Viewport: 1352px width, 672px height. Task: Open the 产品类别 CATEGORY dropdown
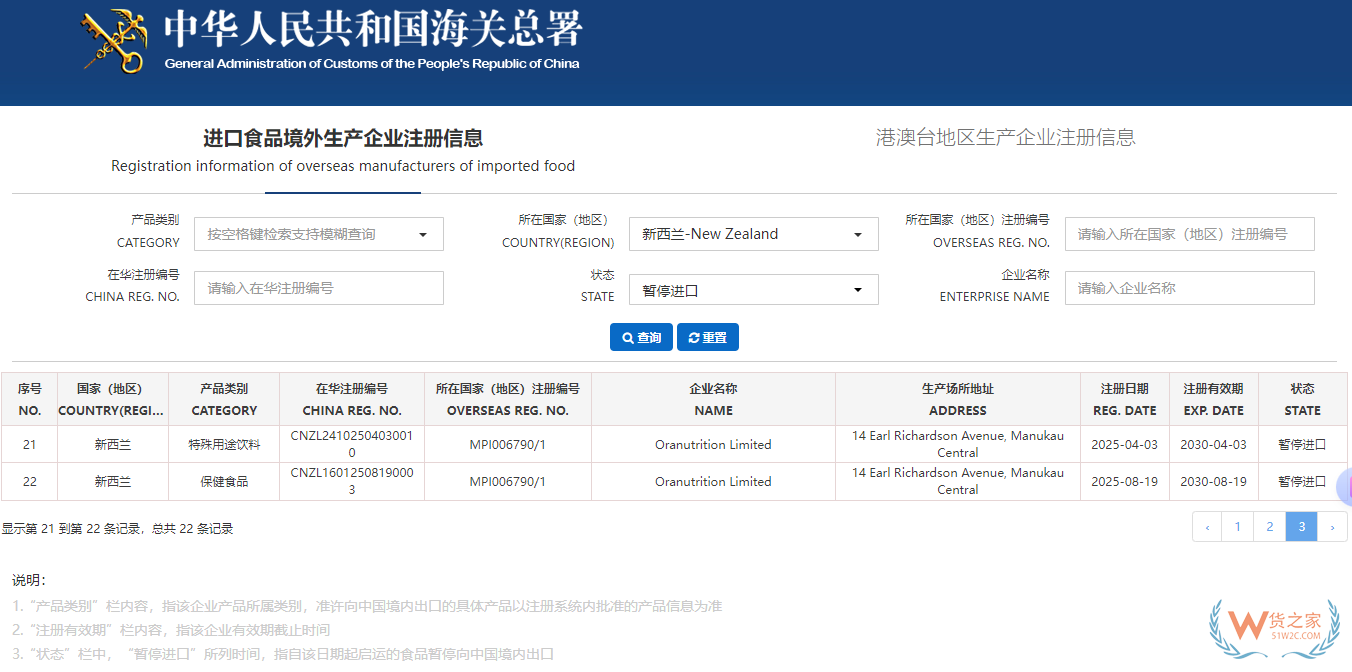pyautogui.click(x=319, y=234)
